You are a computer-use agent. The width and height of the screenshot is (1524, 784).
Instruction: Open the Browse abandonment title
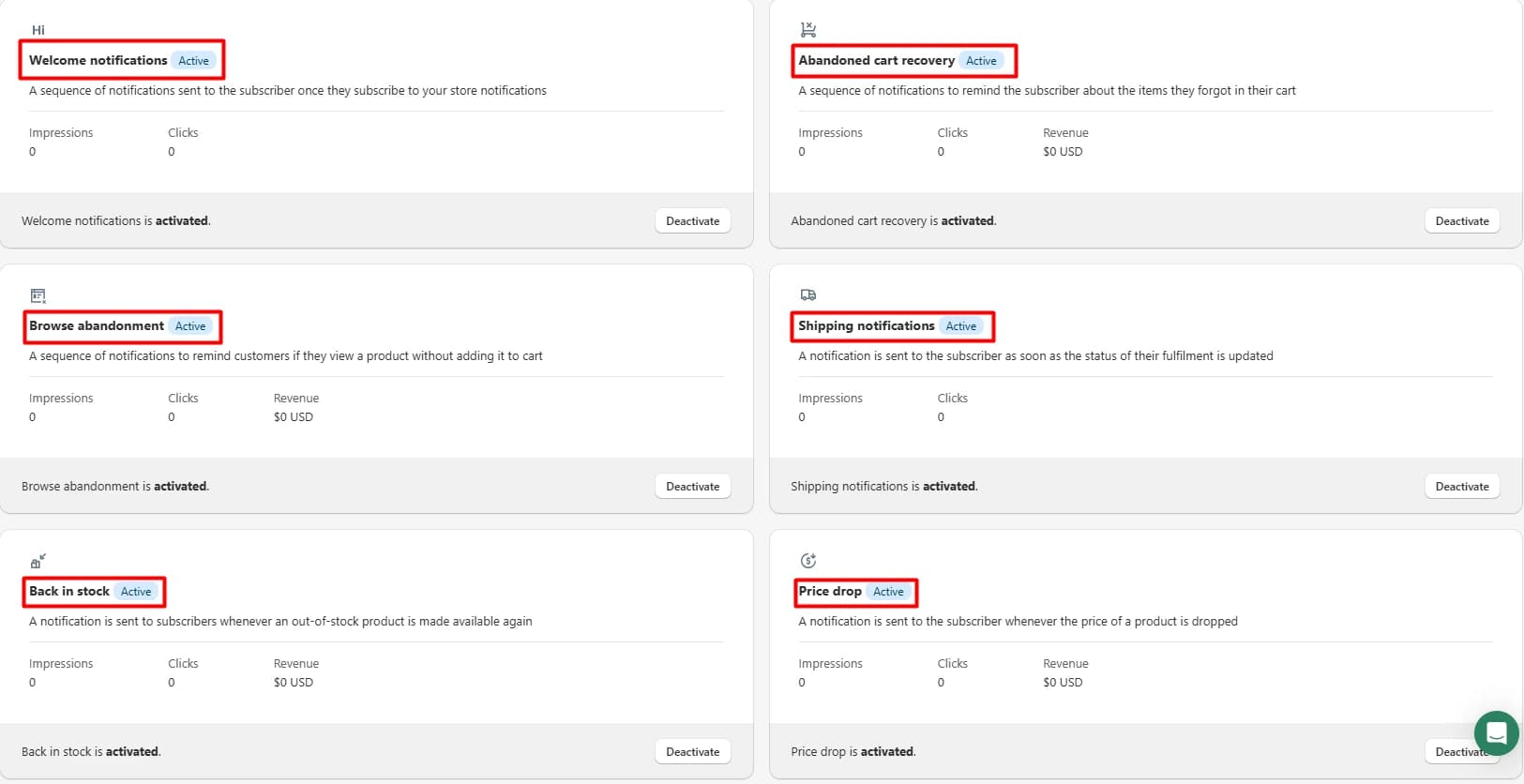(97, 325)
